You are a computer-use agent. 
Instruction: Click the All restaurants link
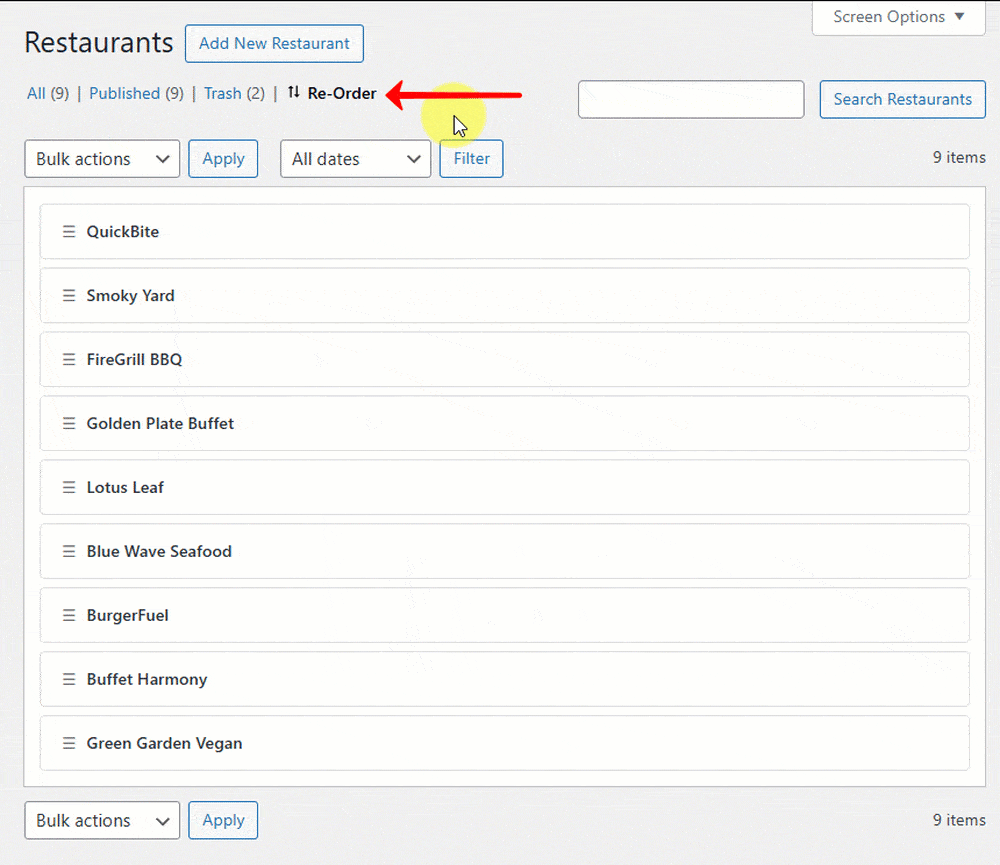tap(34, 93)
